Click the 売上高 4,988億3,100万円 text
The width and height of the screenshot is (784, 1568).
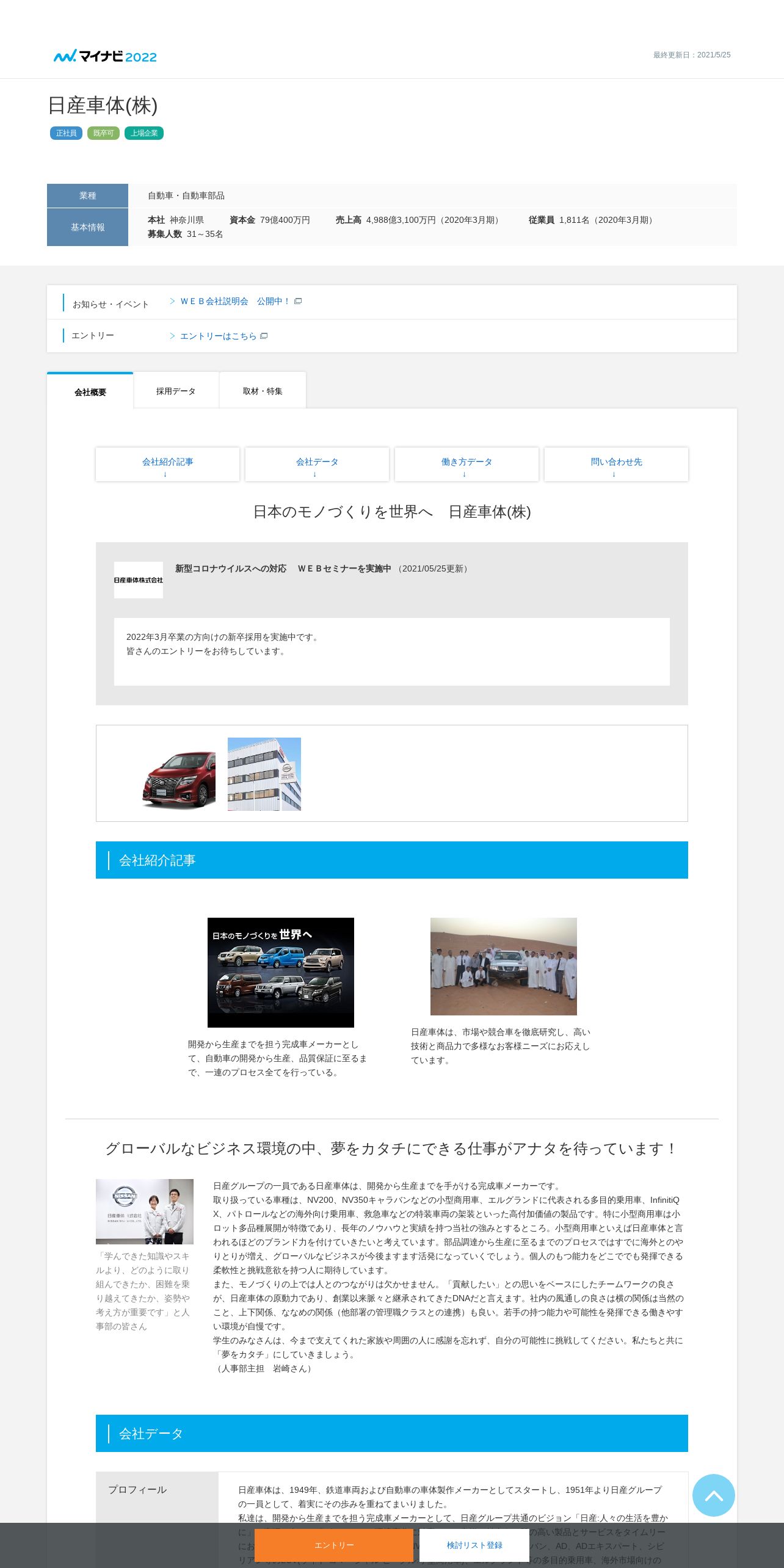point(419,220)
